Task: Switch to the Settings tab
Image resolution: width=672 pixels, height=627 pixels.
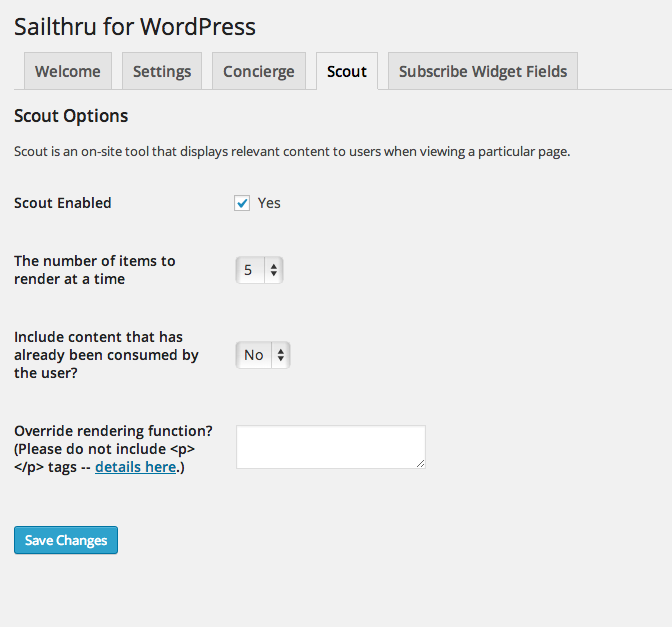Action: click(162, 71)
